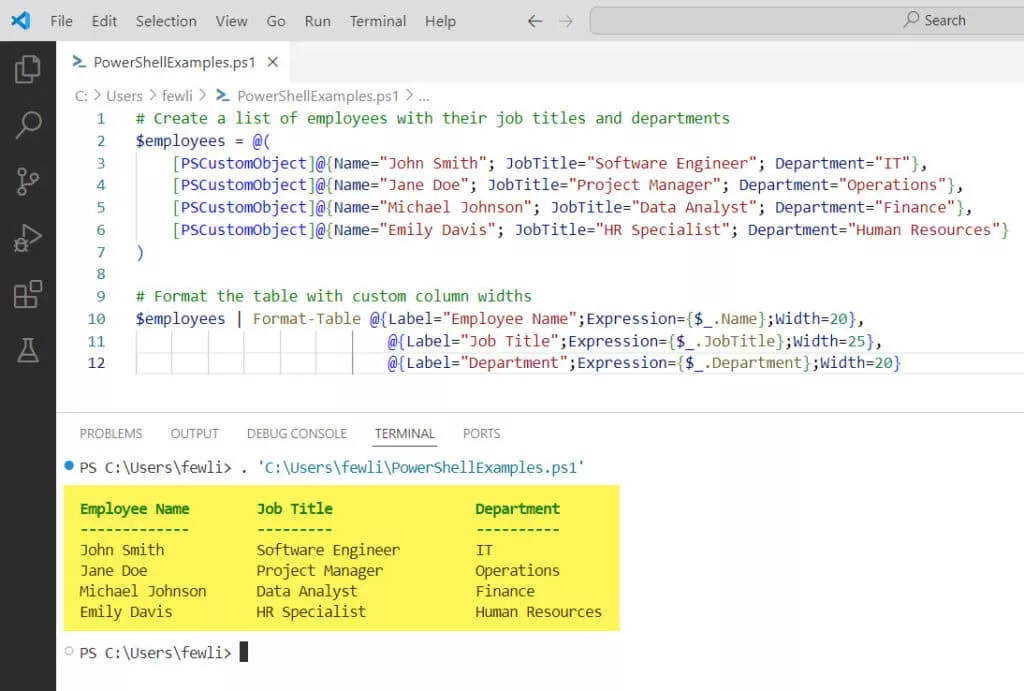
Task: Open the File menu
Action: pyautogui.click(x=61, y=21)
